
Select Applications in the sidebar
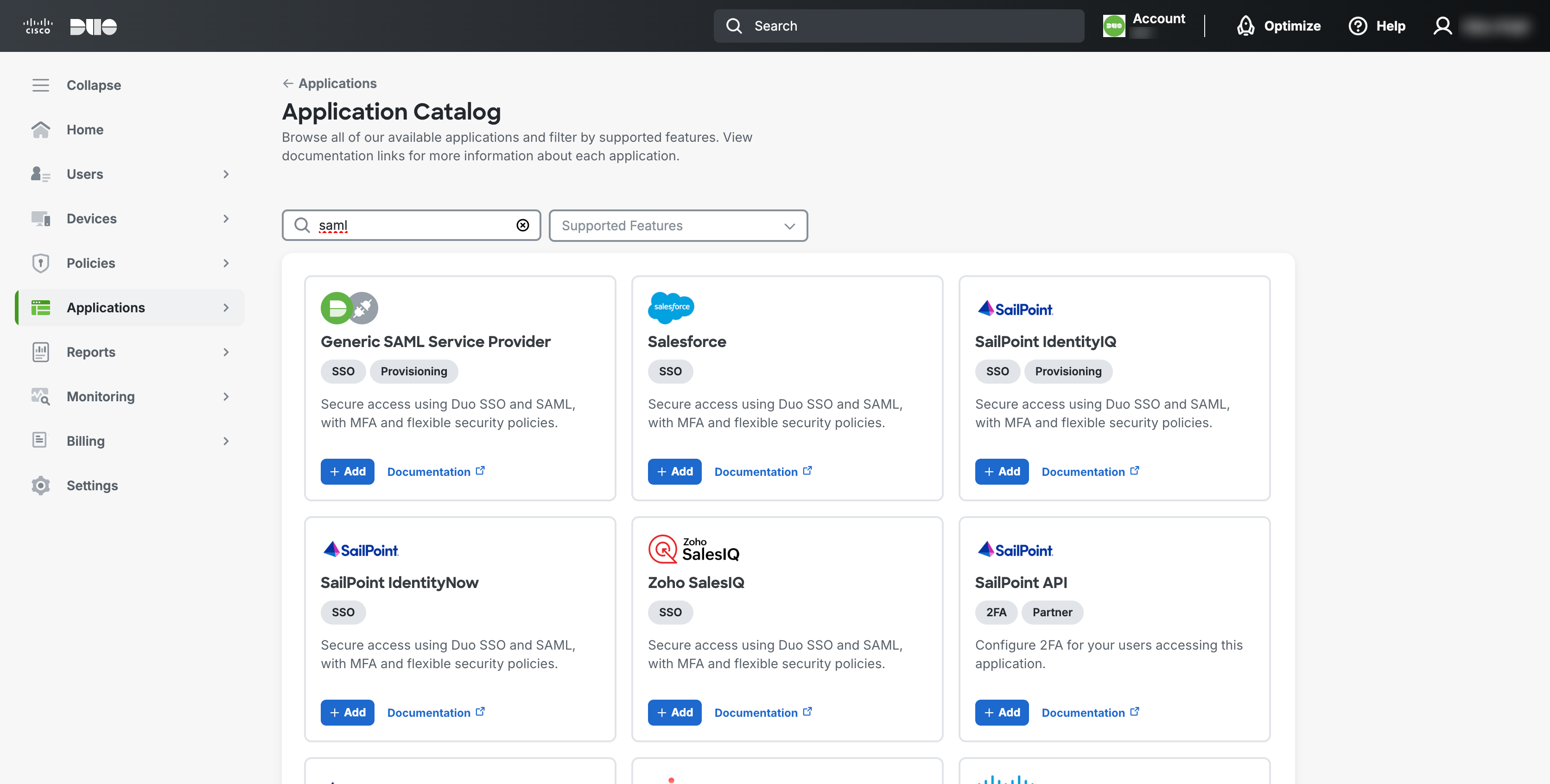click(105, 308)
